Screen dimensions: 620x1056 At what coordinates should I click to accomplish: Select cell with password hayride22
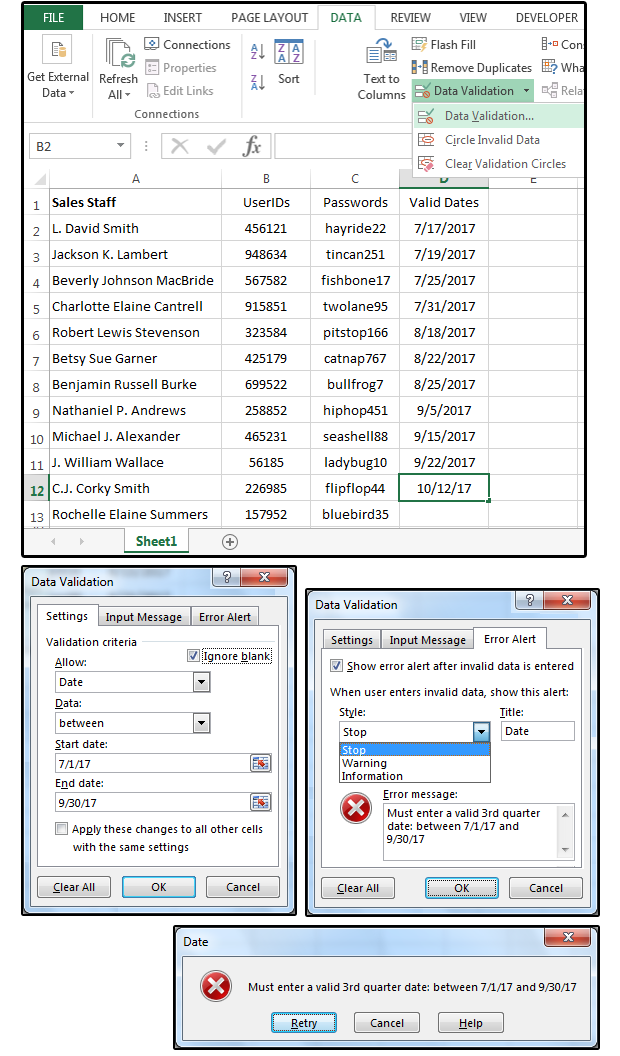point(355,228)
